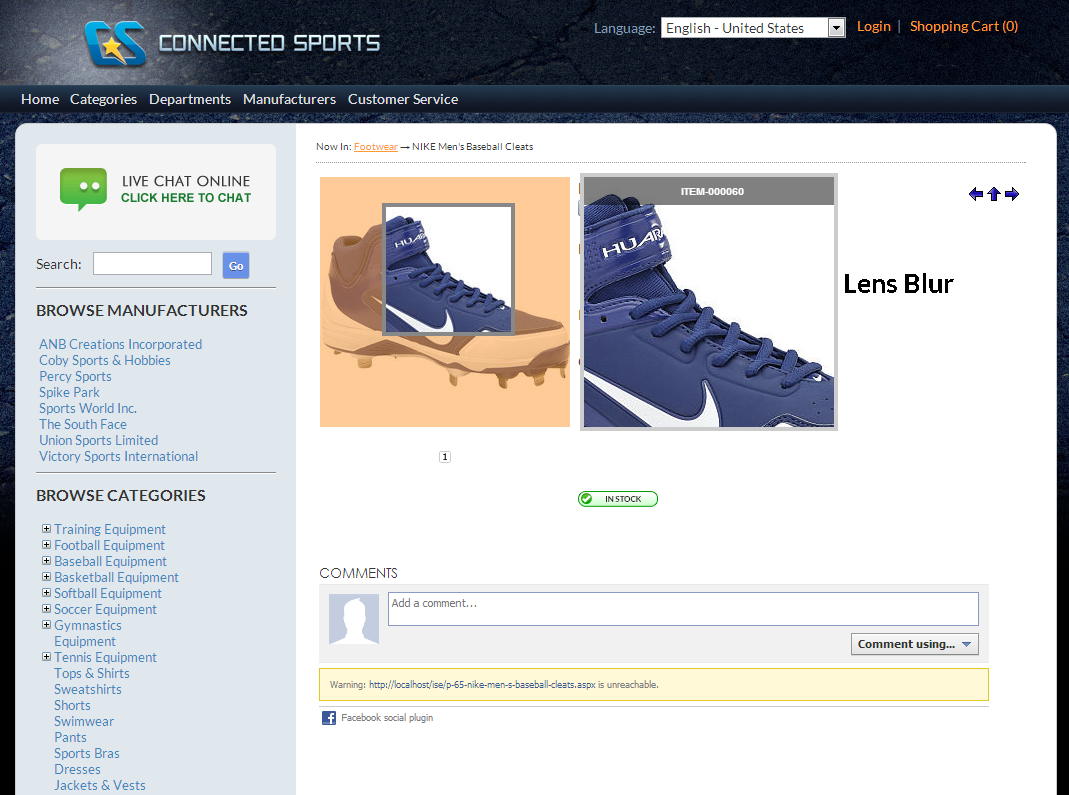Expand the Baseball Equipment category
This screenshot has width=1069, height=795.
click(46, 561)
